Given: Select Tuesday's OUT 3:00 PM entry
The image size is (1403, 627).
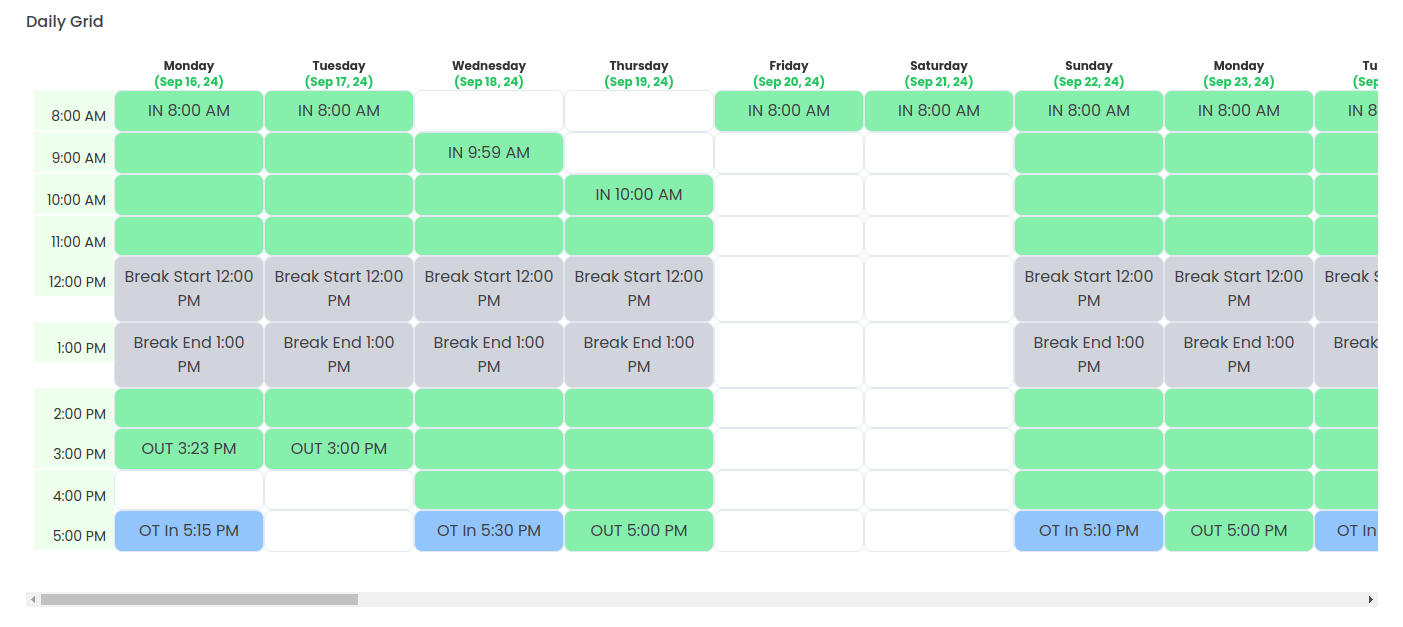Looking at the screenshot, I should [x=338, y=449].
